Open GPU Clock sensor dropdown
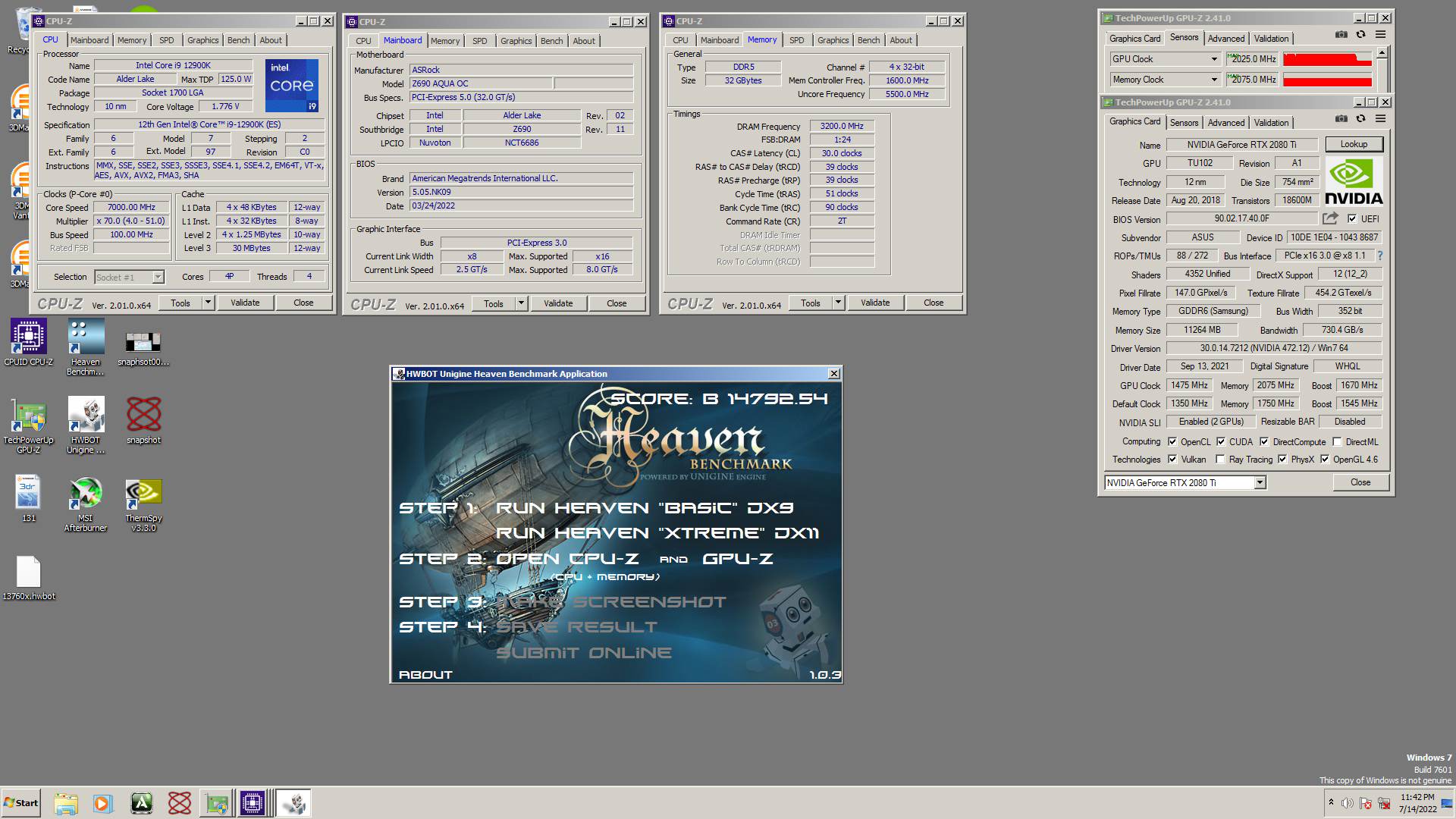1456x819 pixels. pos(1213,59)
